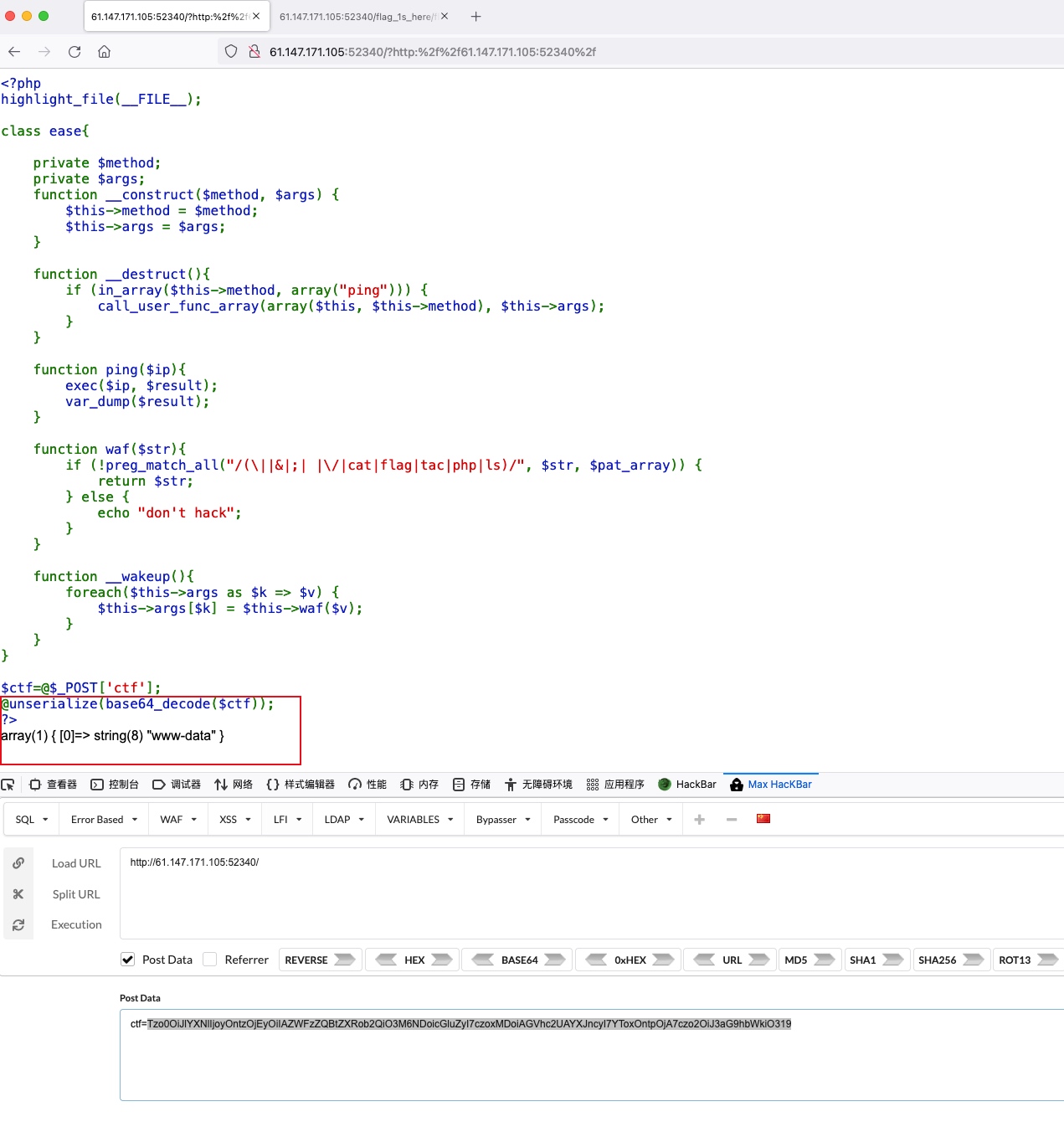Click the Split URL button
The width and height of the screenshot is (1064, 1122).
tap(76, 894)
